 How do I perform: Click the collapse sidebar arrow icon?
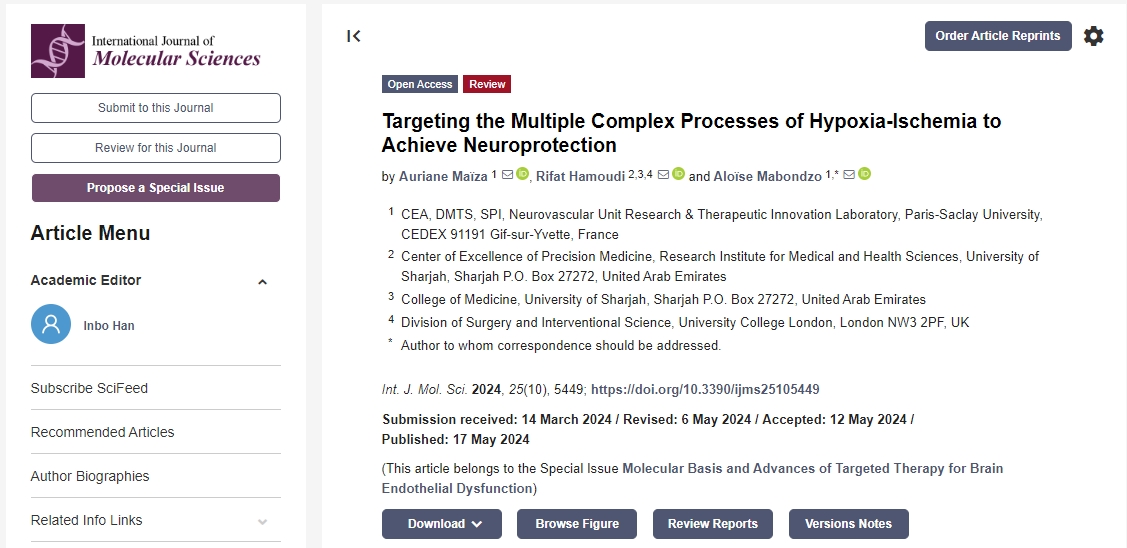353,36
